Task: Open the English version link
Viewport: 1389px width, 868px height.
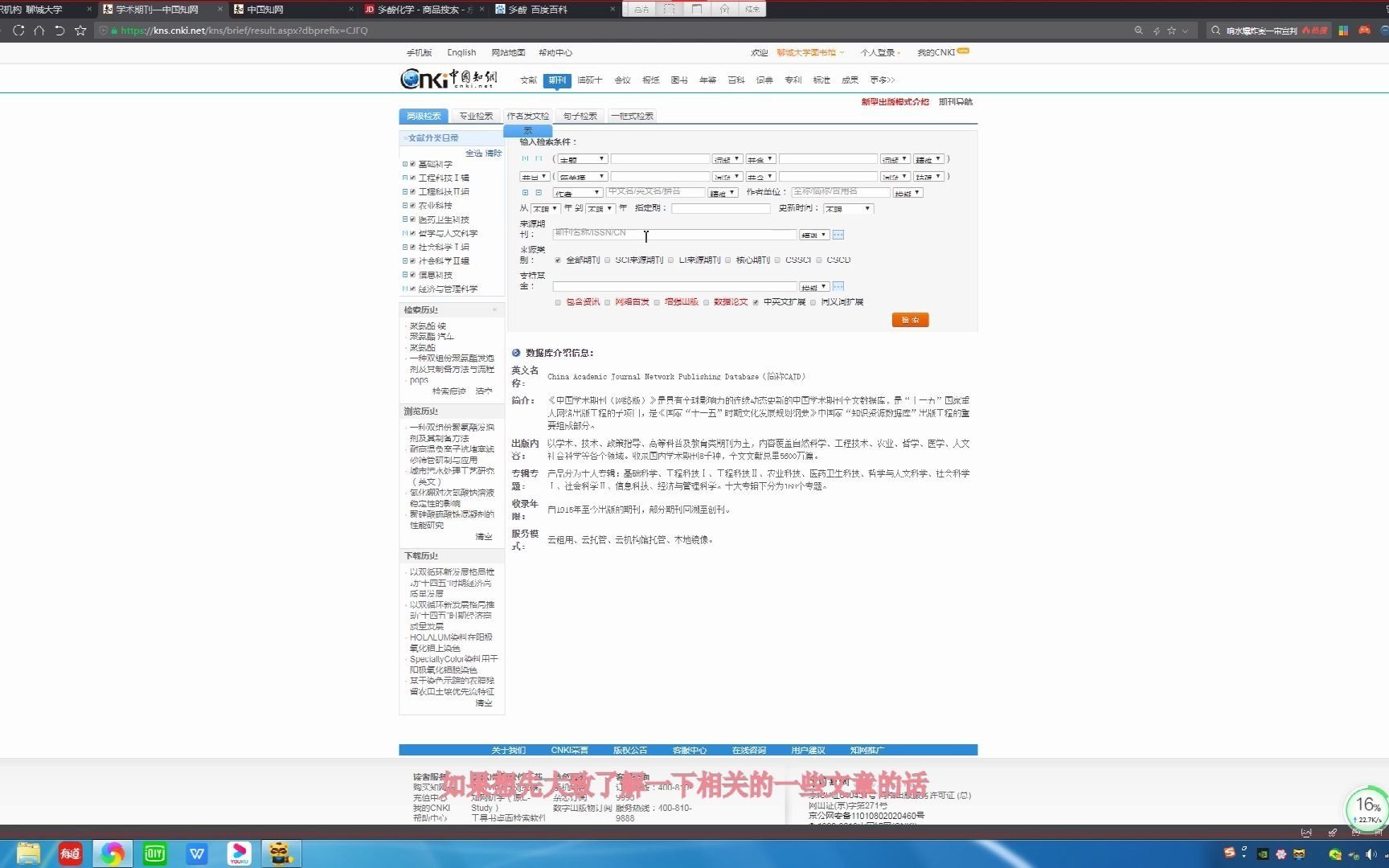Action: coord(461,52)
